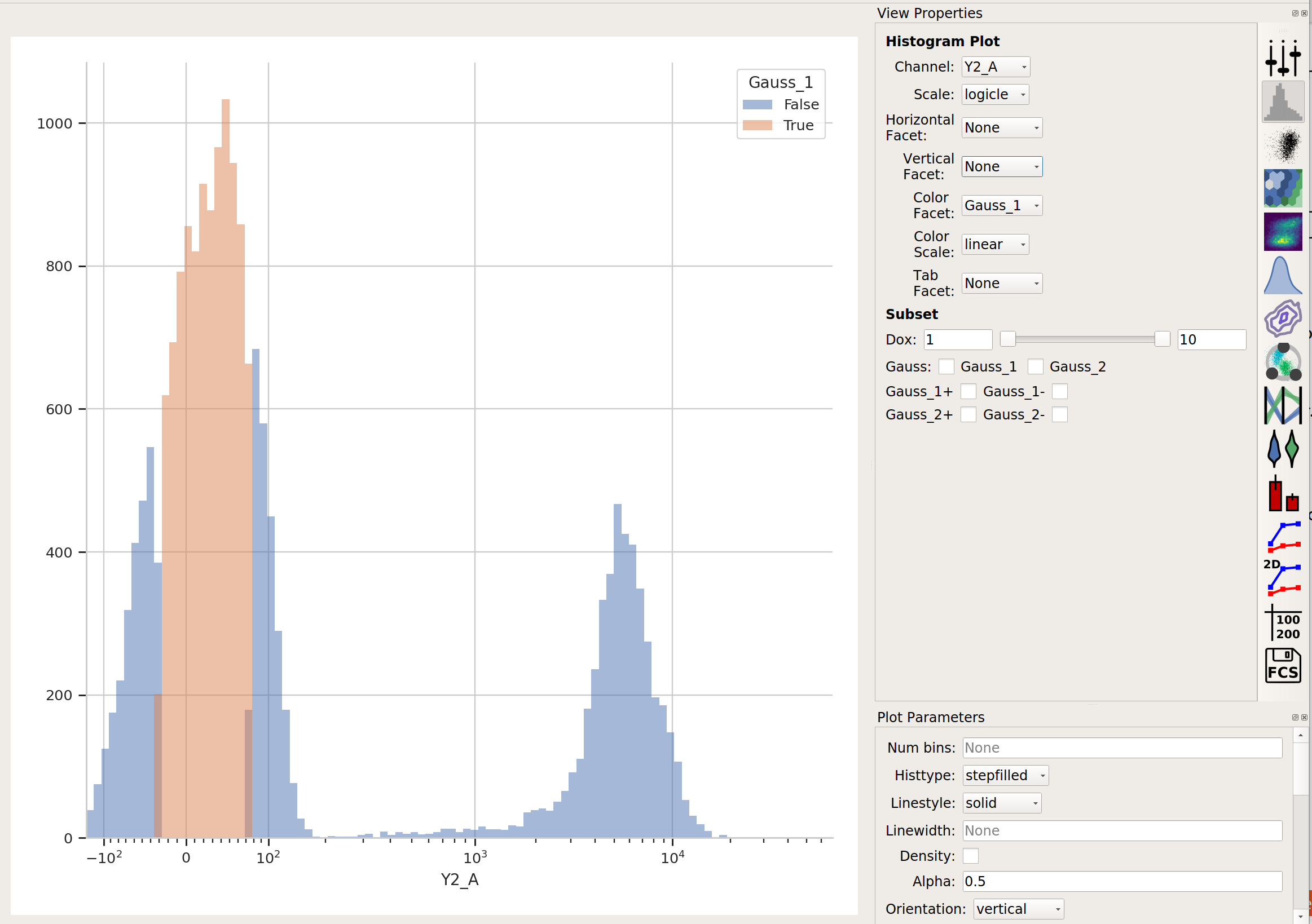Open the Vertical Facet dropdown
The height and width of the screenshot is (924, 1312).
[1002, 167]
